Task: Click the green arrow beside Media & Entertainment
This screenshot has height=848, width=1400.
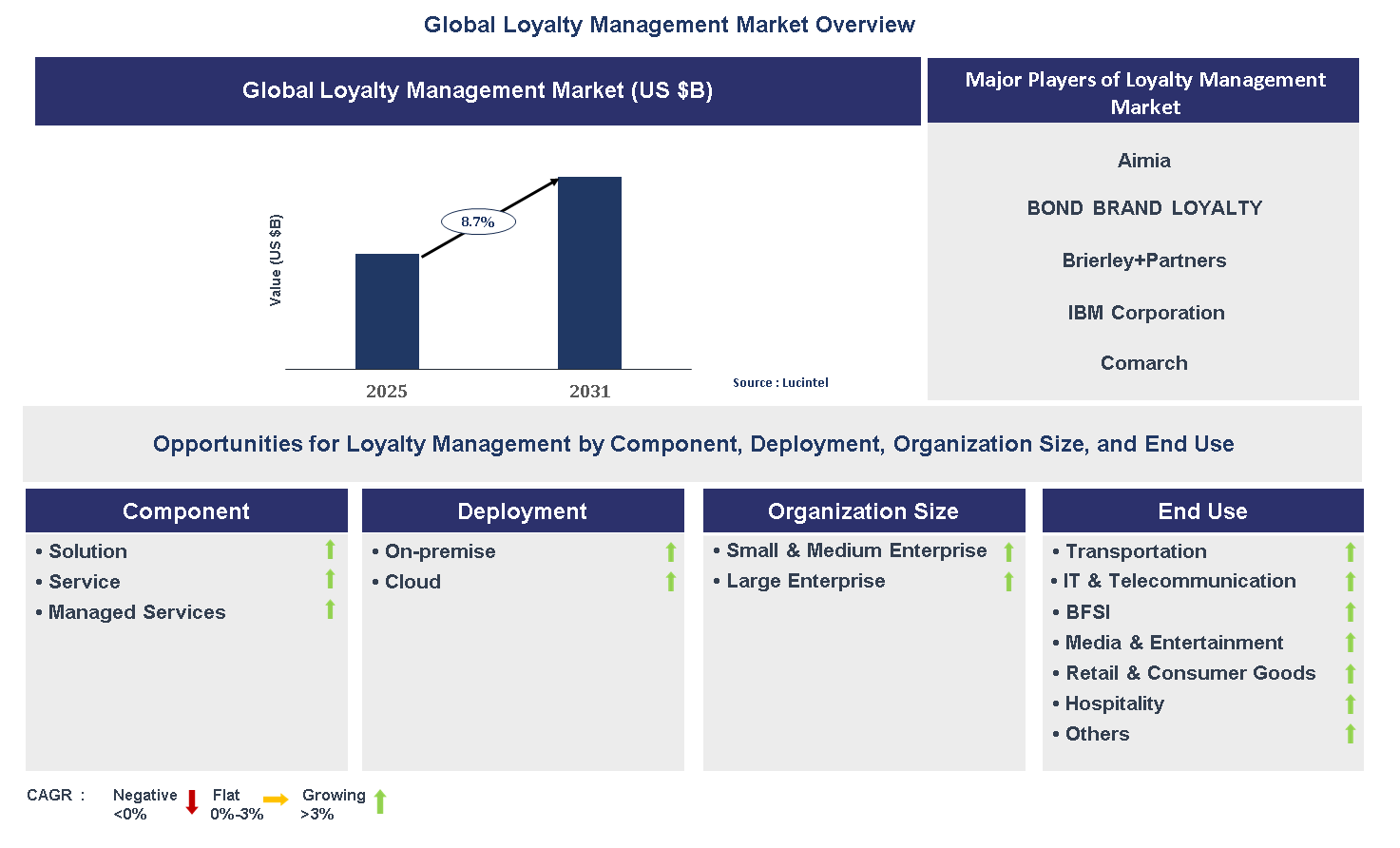Action: click(1350, 644)
